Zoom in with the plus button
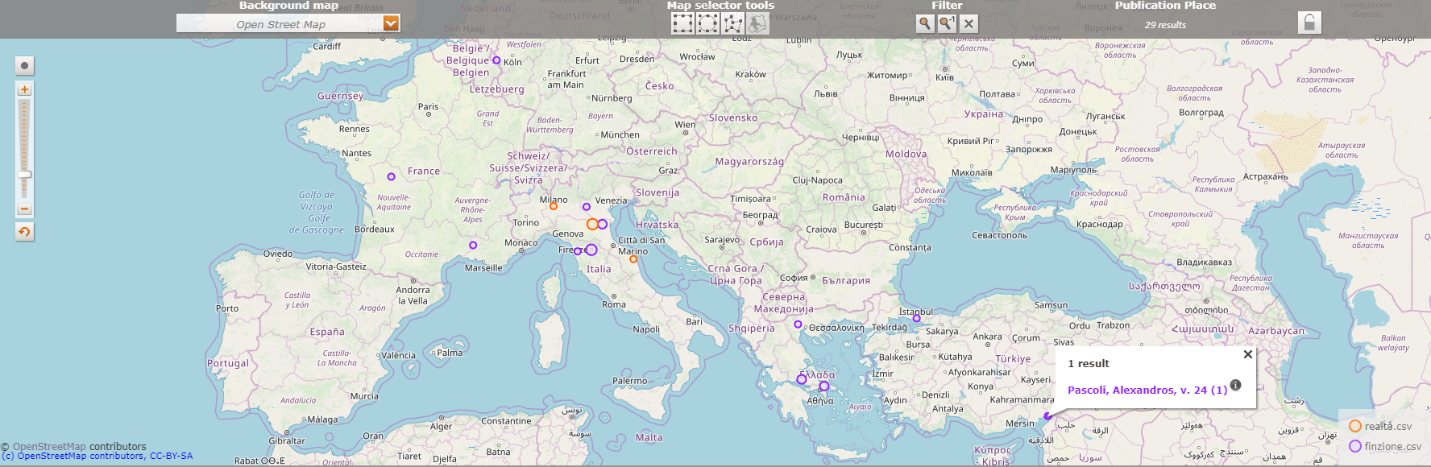1431x467 pixels. click(x=25, y=89)
